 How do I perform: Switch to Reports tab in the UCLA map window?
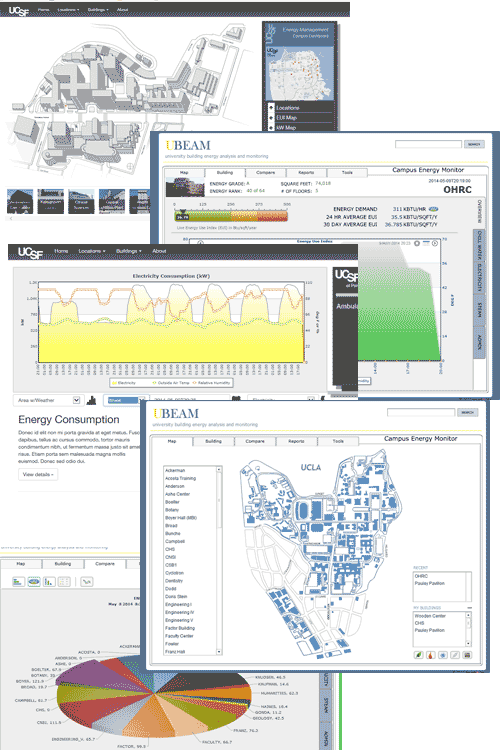coord(296,441)
